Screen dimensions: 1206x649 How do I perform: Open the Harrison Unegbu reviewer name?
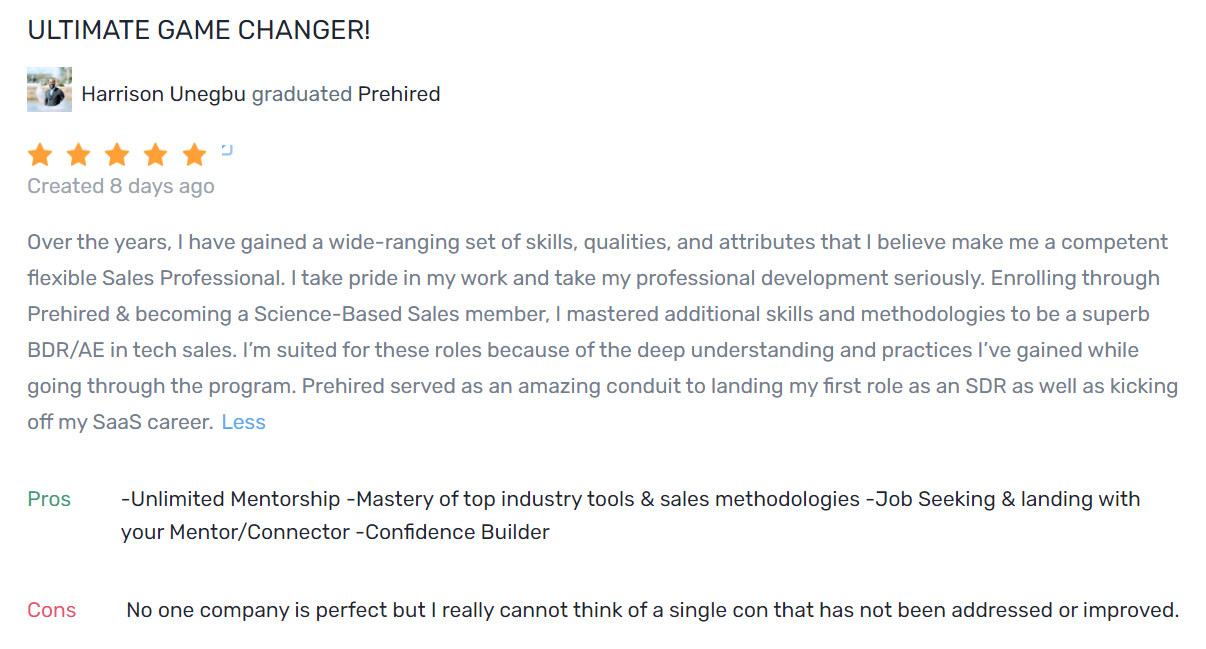pyautogui.click(x=163, y=94)
